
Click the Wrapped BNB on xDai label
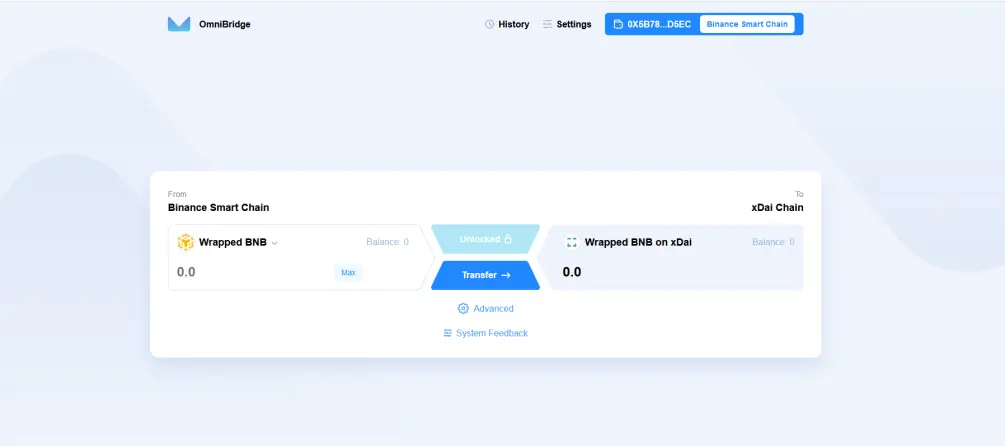tap(638, 242)
